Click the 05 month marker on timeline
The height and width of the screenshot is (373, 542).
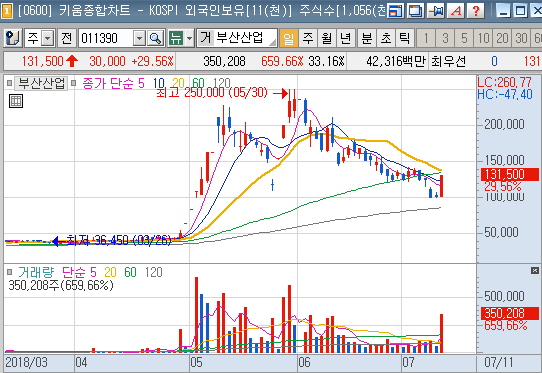pos(196,362)
